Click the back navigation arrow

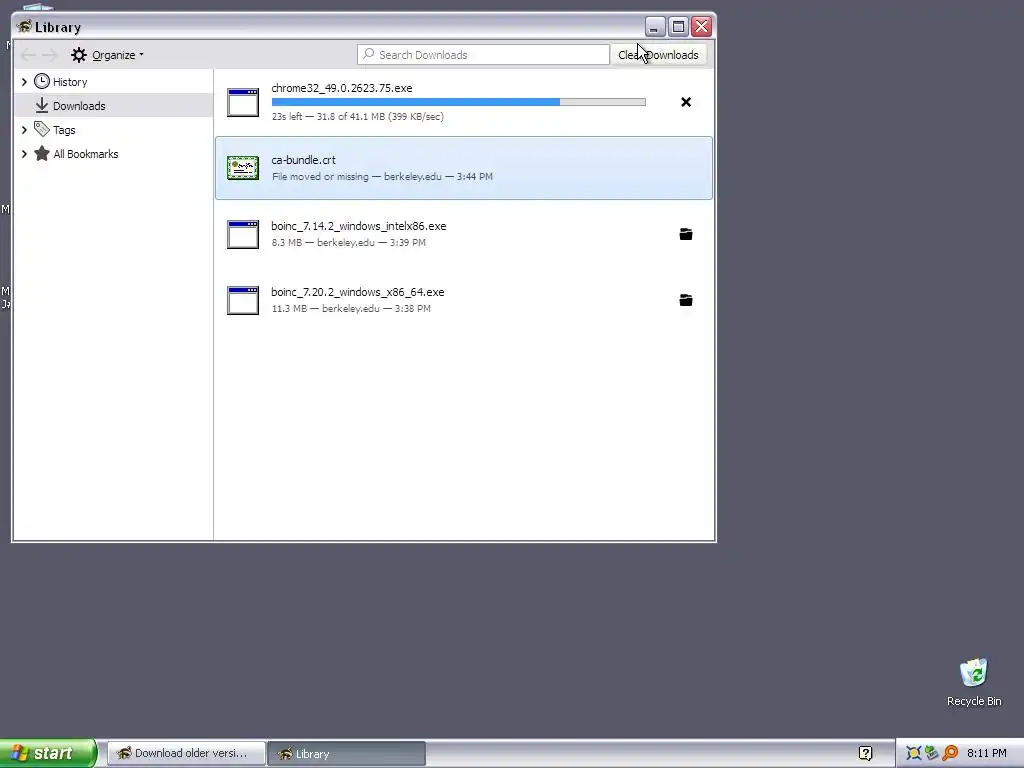pos(28,55)
